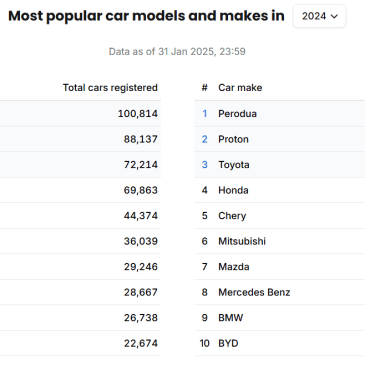The height and width of the screenshot is (365, 365).
Task: Select the Proton car make
Action: click(233, 139)
